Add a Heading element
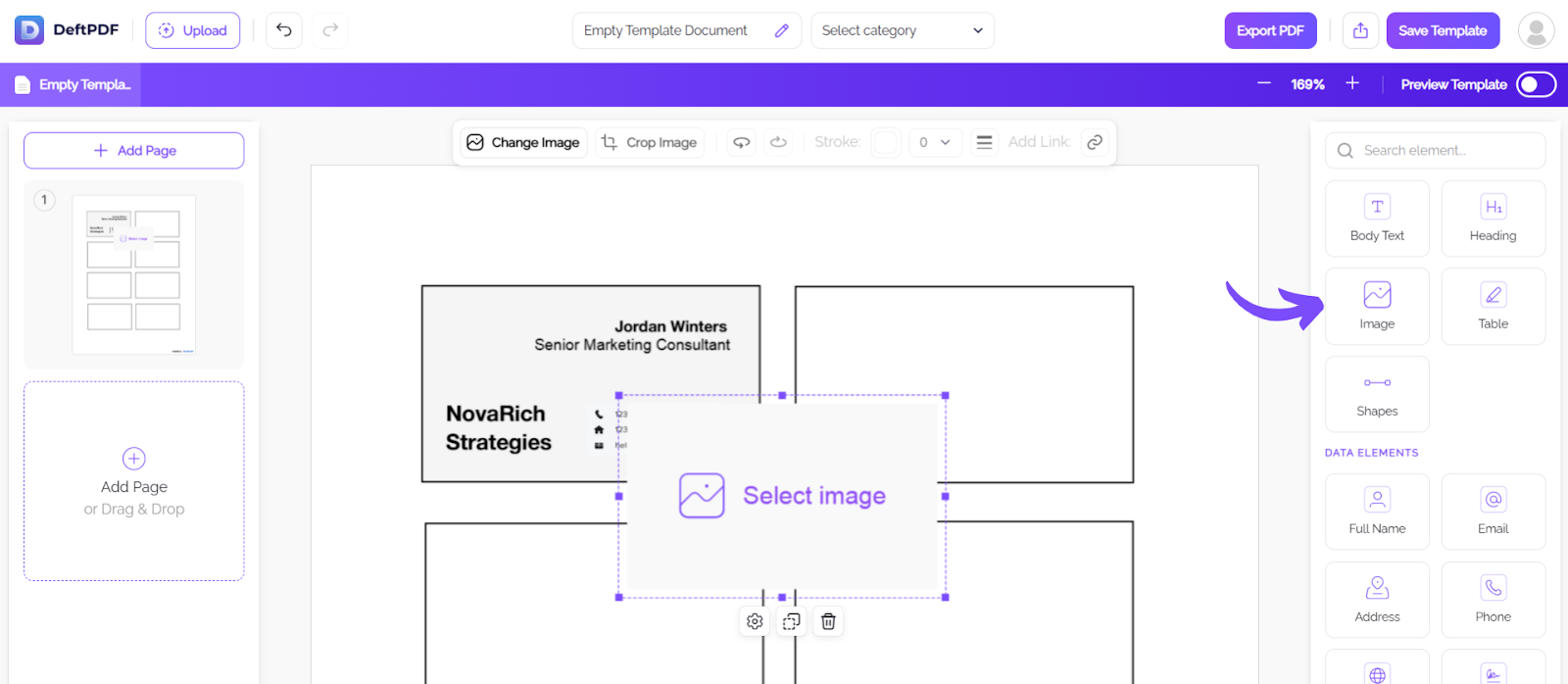 pyautogui.click(x=1493, y=219)
